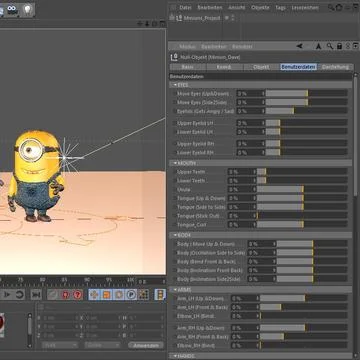Open the Tags menu
Image resolution: width=360 pixels, height=360 pixels.
280,7
